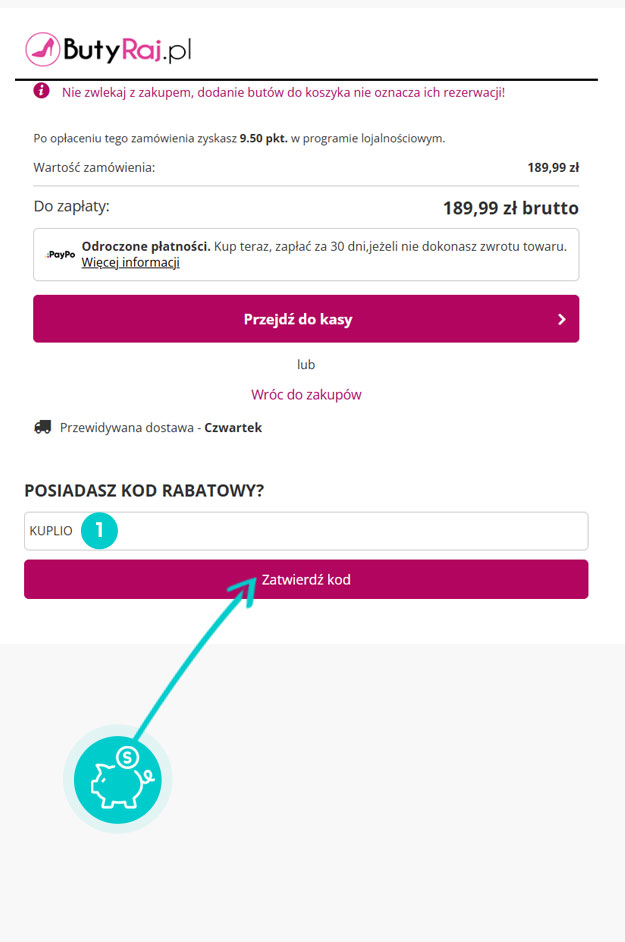The image size is (625, 942).
Task: Click the pink high-heel shoe logo icon
Action: coord(43,49)
